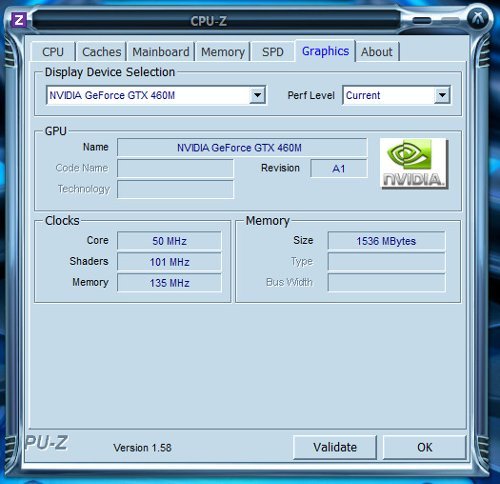Viewport: 500px width, 484px height.
Task: Click the OK button
Action: [424, 447]
